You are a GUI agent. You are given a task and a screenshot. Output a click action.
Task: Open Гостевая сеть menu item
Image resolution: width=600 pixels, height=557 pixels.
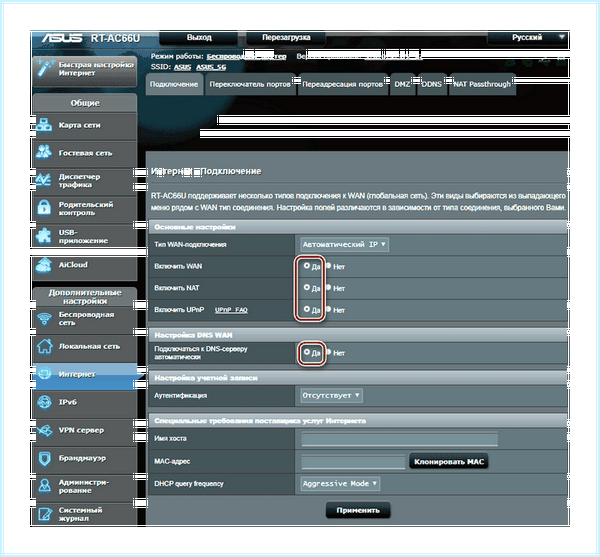85,153
